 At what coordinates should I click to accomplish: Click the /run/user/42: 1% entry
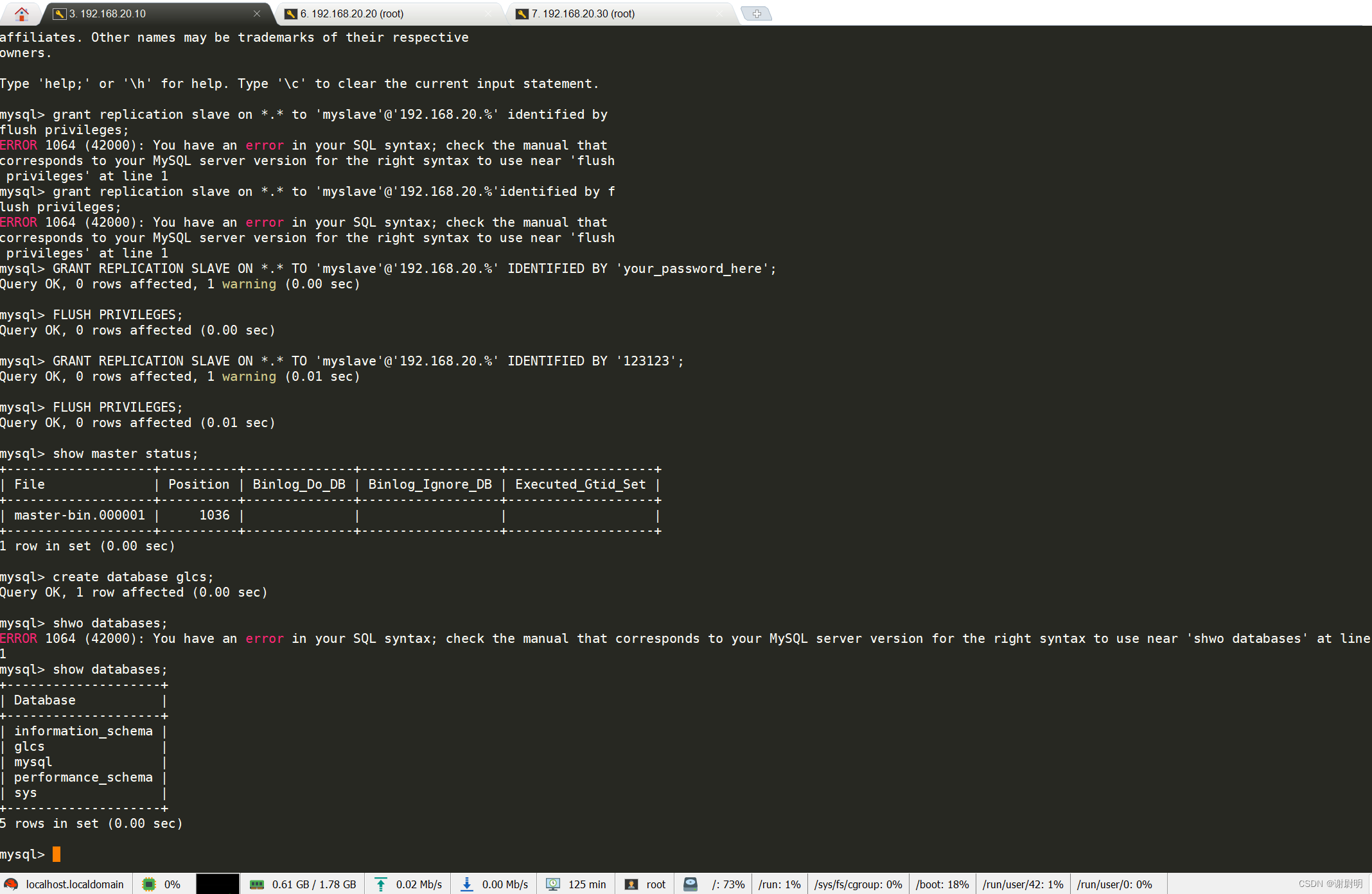(1023, 884)
